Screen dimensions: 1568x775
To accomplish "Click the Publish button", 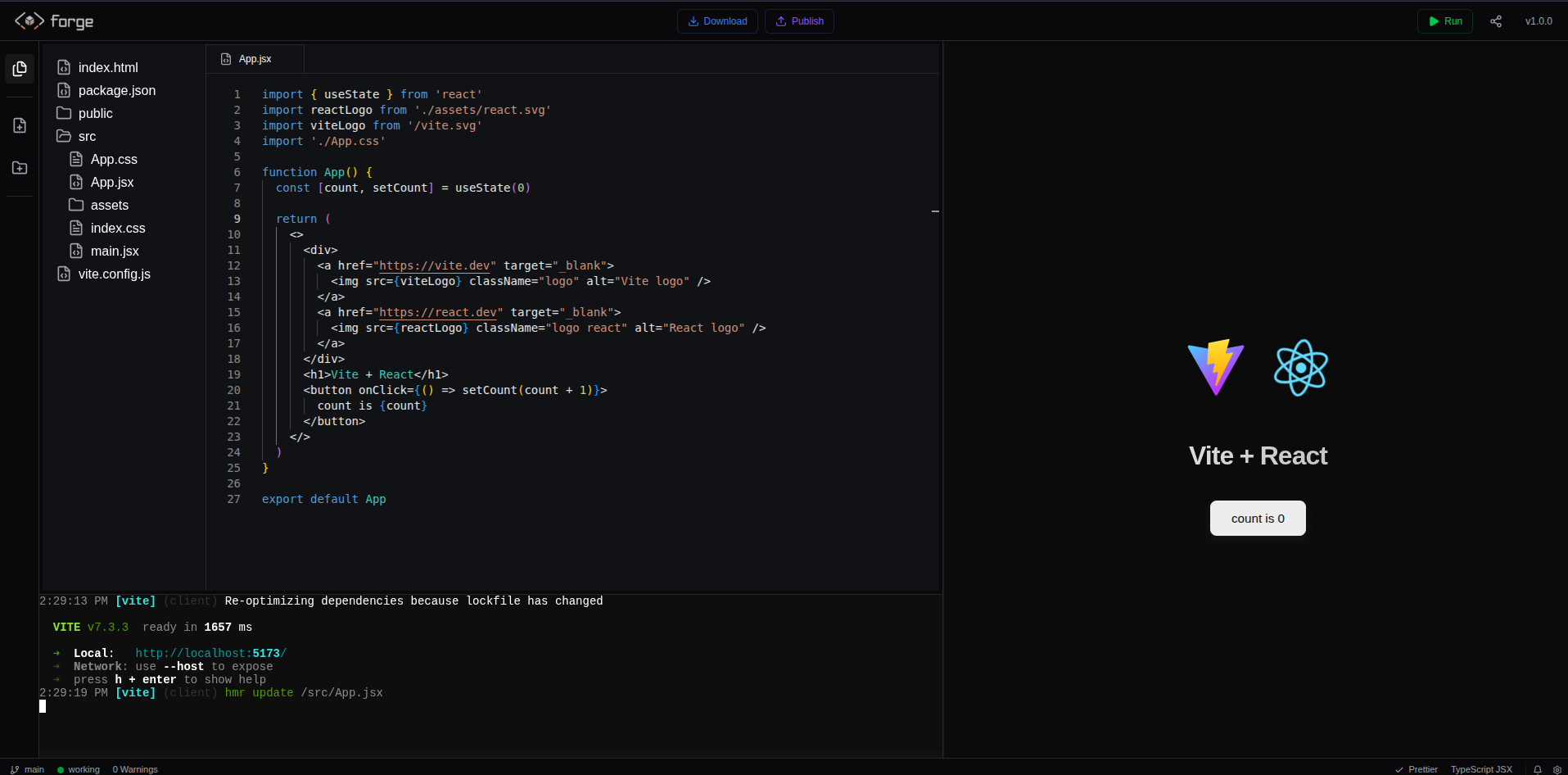I will 799,21.
